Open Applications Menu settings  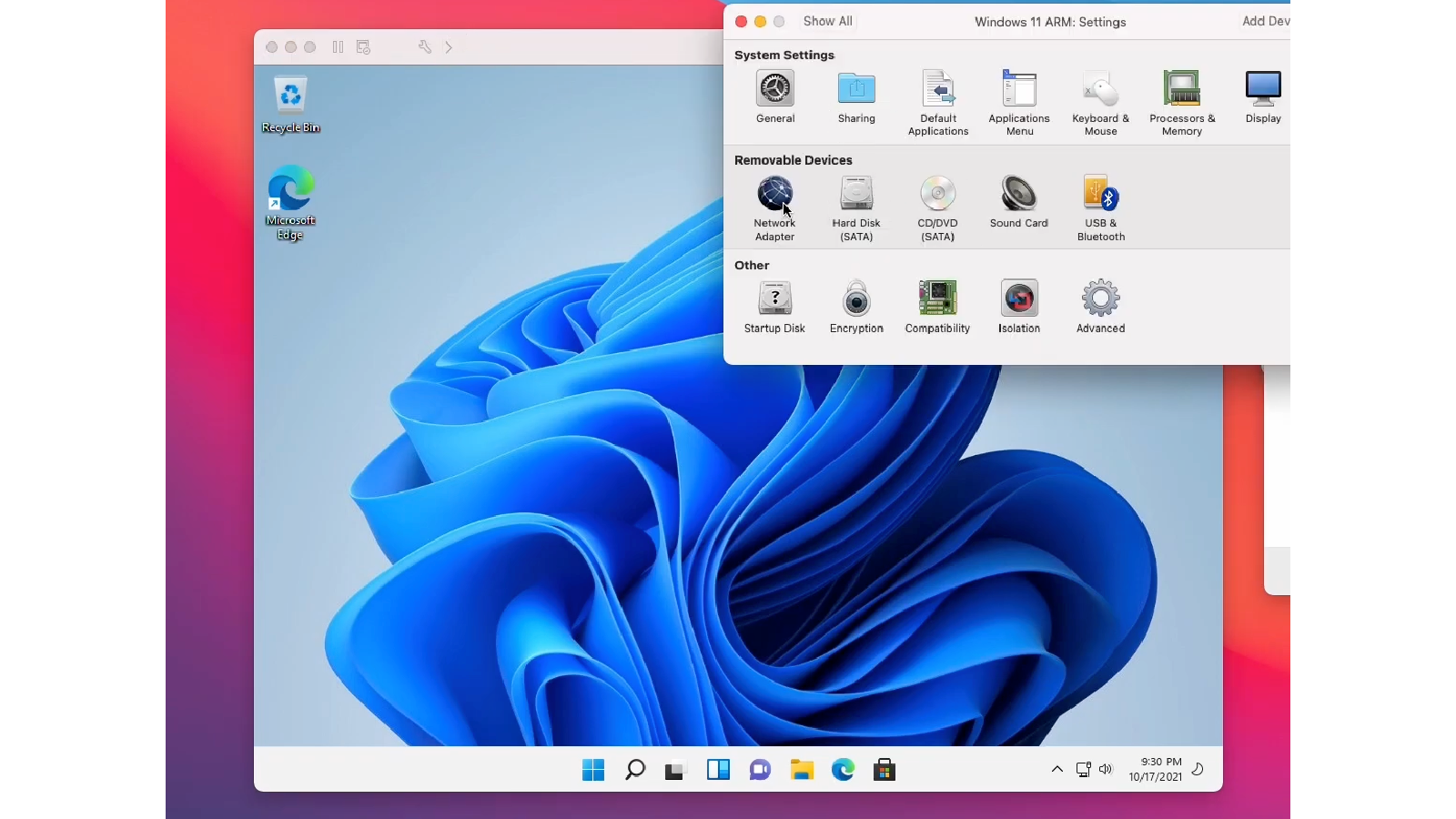[x=1019, y=103]
